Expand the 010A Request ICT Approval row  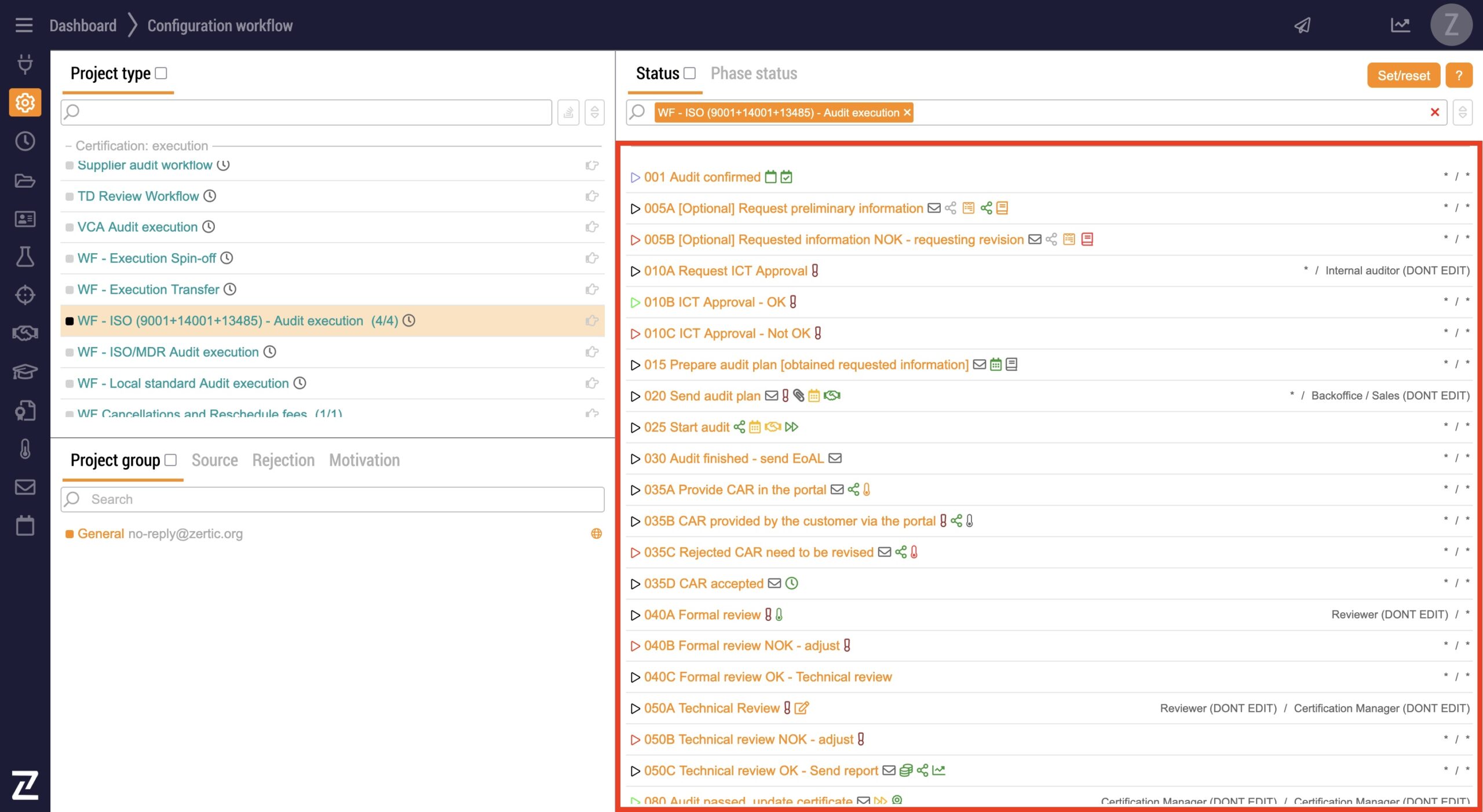pos(635,271)
